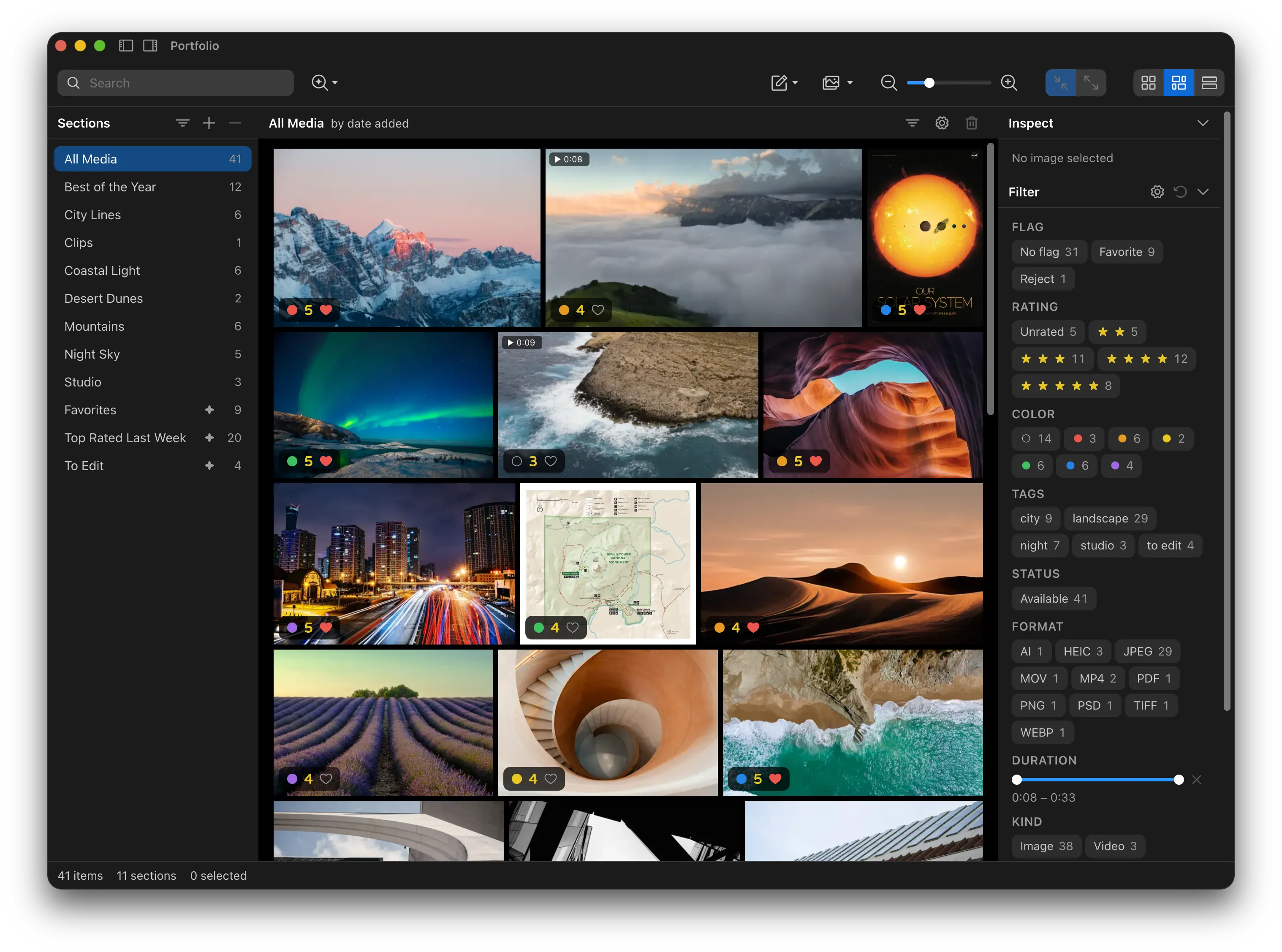Viewport: 1282px width, 952px height.
Task: Open All Media view settings gear
Action: (942, 123)
